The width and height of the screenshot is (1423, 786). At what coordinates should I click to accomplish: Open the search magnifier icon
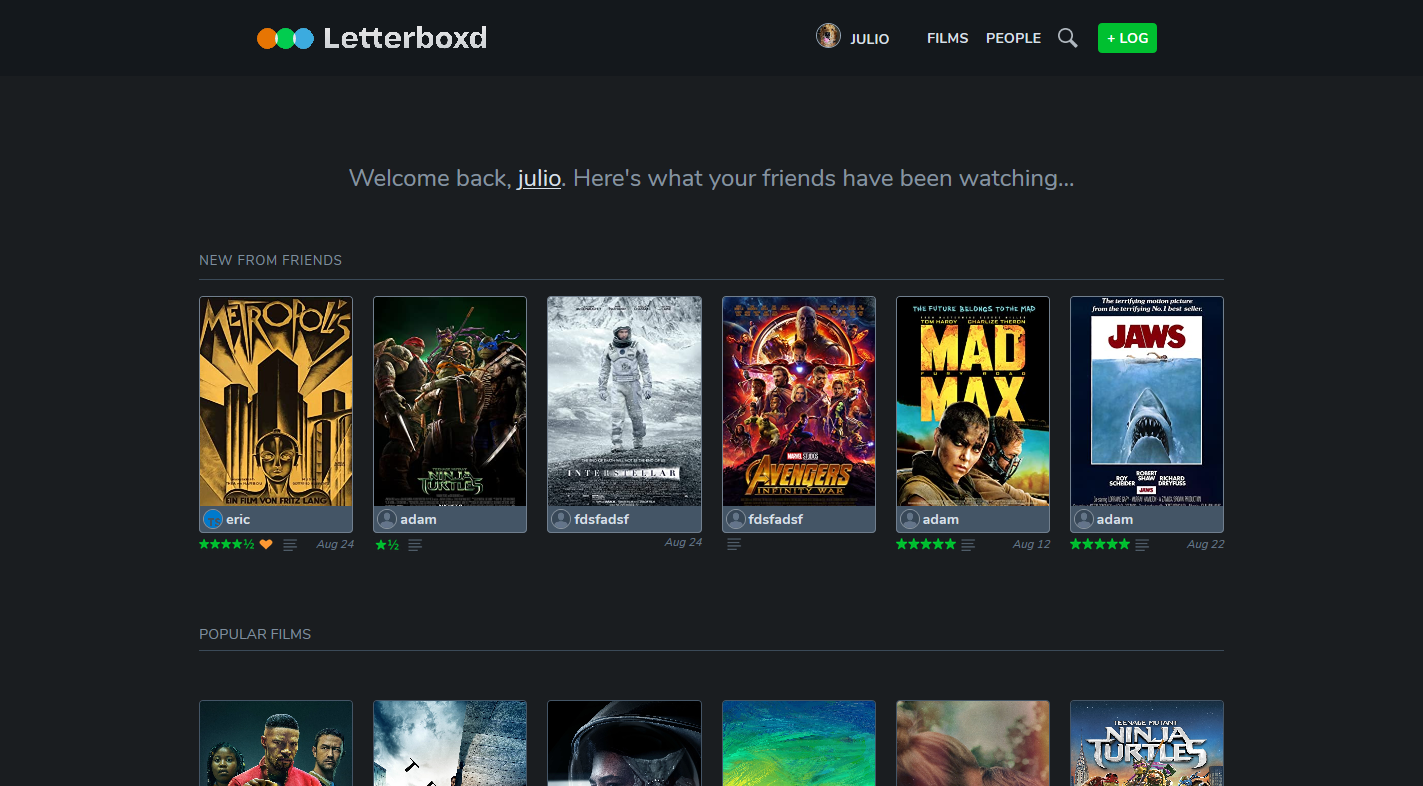click(1068, 38)
